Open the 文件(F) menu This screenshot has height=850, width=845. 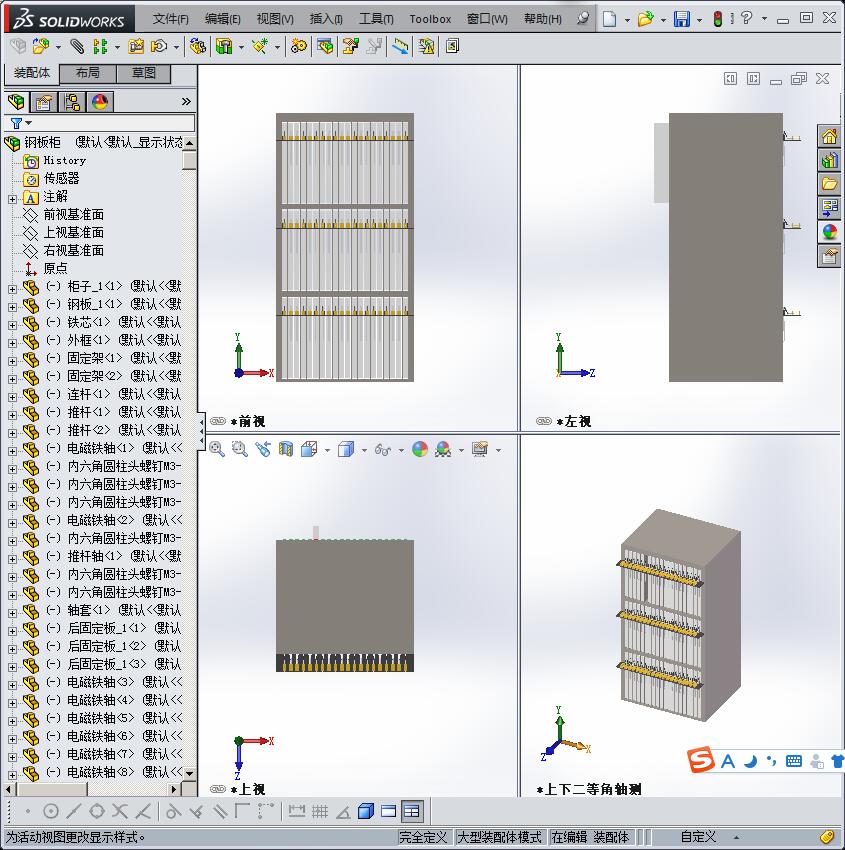point(171,19)
